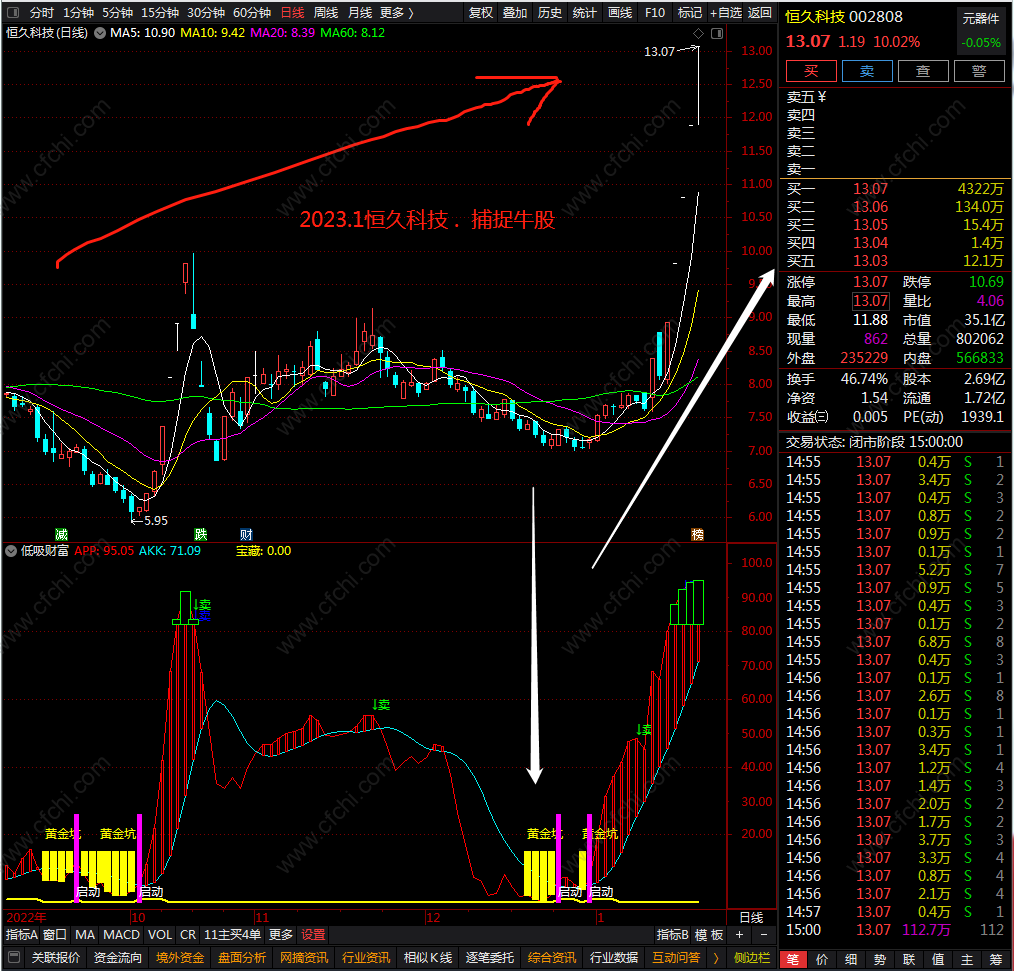1014x971 pixels.
Task: Open the 统计 statistics tool
Action: (x=585, y=12)
